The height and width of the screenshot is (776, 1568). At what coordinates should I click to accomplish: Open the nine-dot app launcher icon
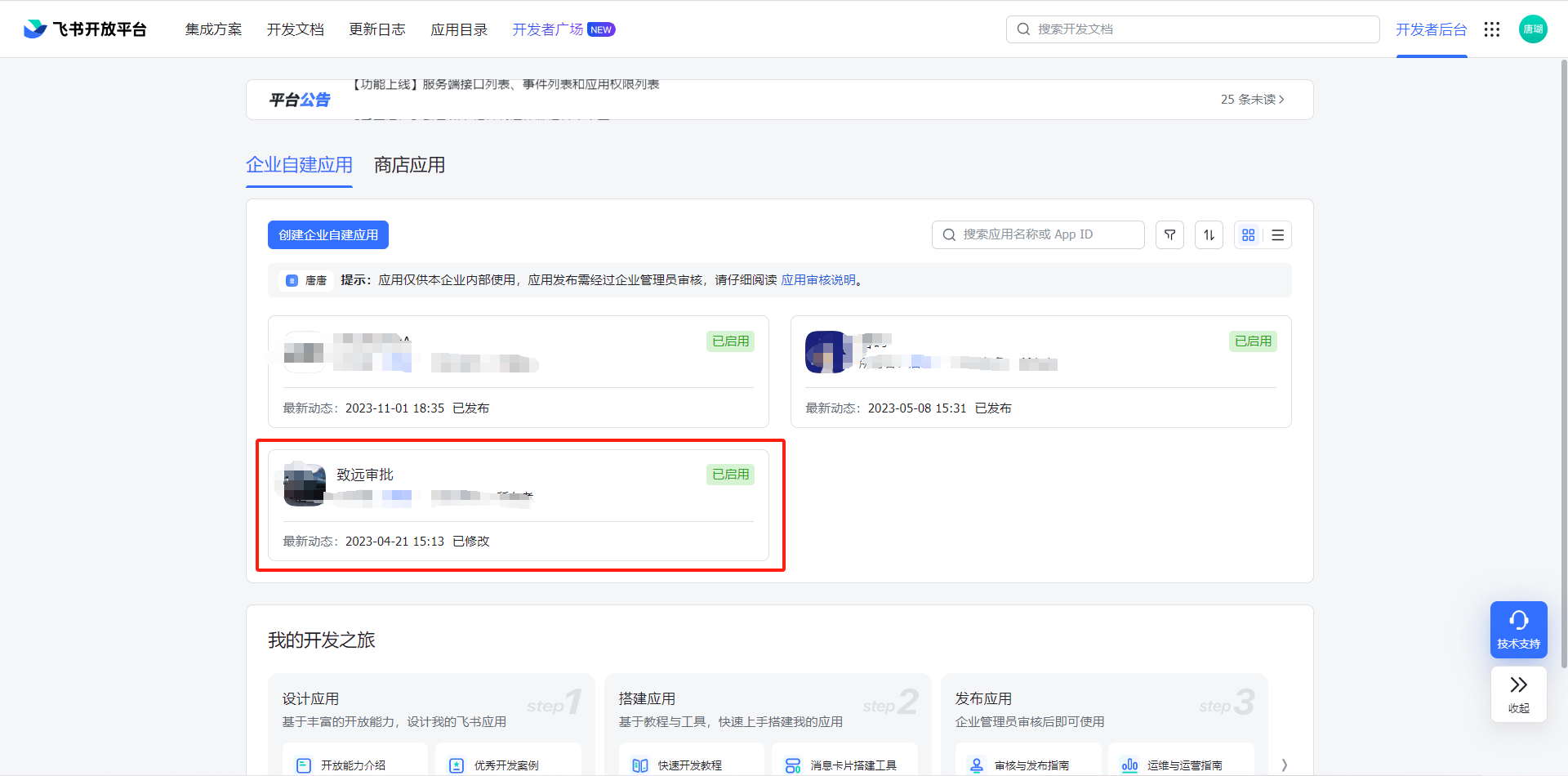coord(1492,29)
